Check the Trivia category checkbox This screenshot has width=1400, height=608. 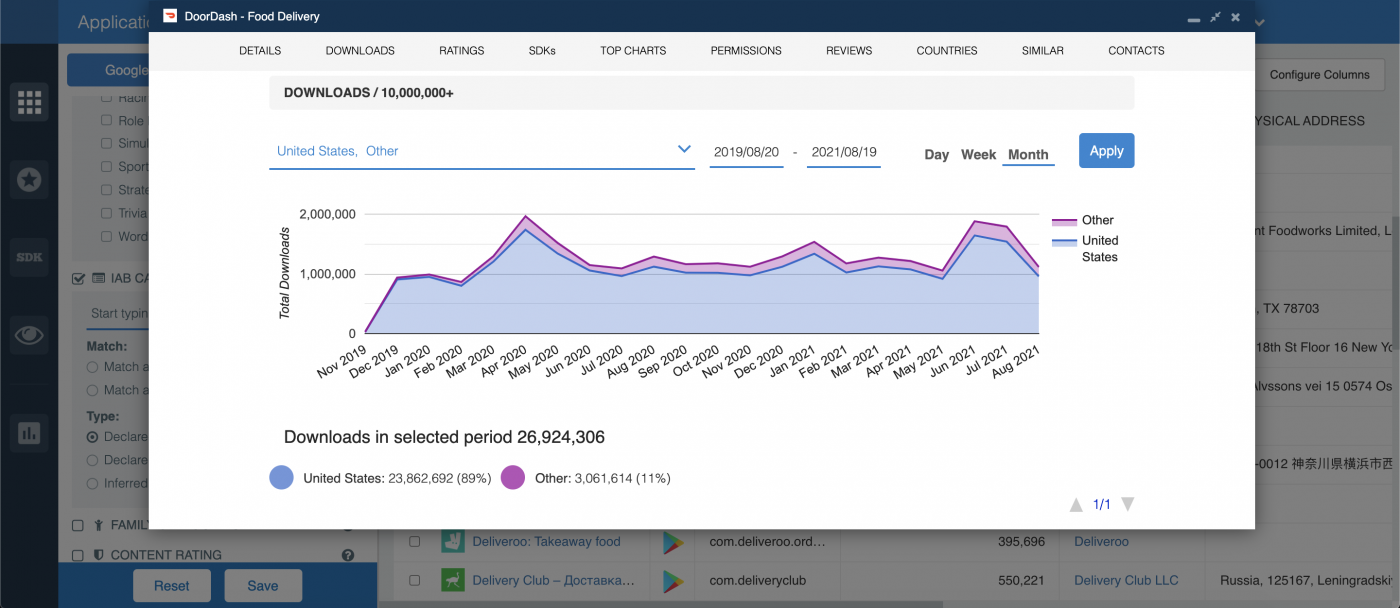tap(106, 213)
